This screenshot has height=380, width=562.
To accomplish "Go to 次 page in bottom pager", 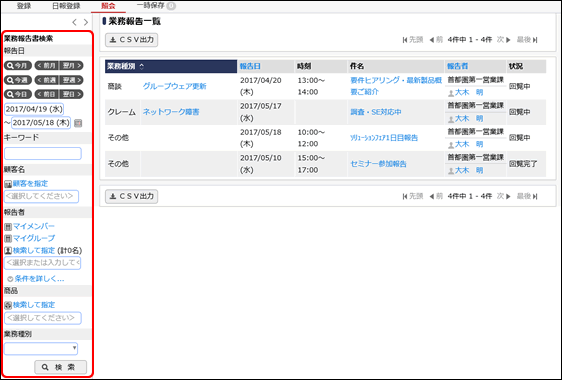I will [x=504, y=196].
